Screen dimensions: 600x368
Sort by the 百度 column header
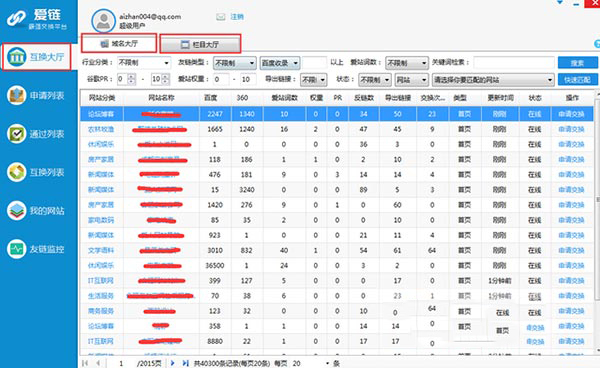tap(210, 98)
